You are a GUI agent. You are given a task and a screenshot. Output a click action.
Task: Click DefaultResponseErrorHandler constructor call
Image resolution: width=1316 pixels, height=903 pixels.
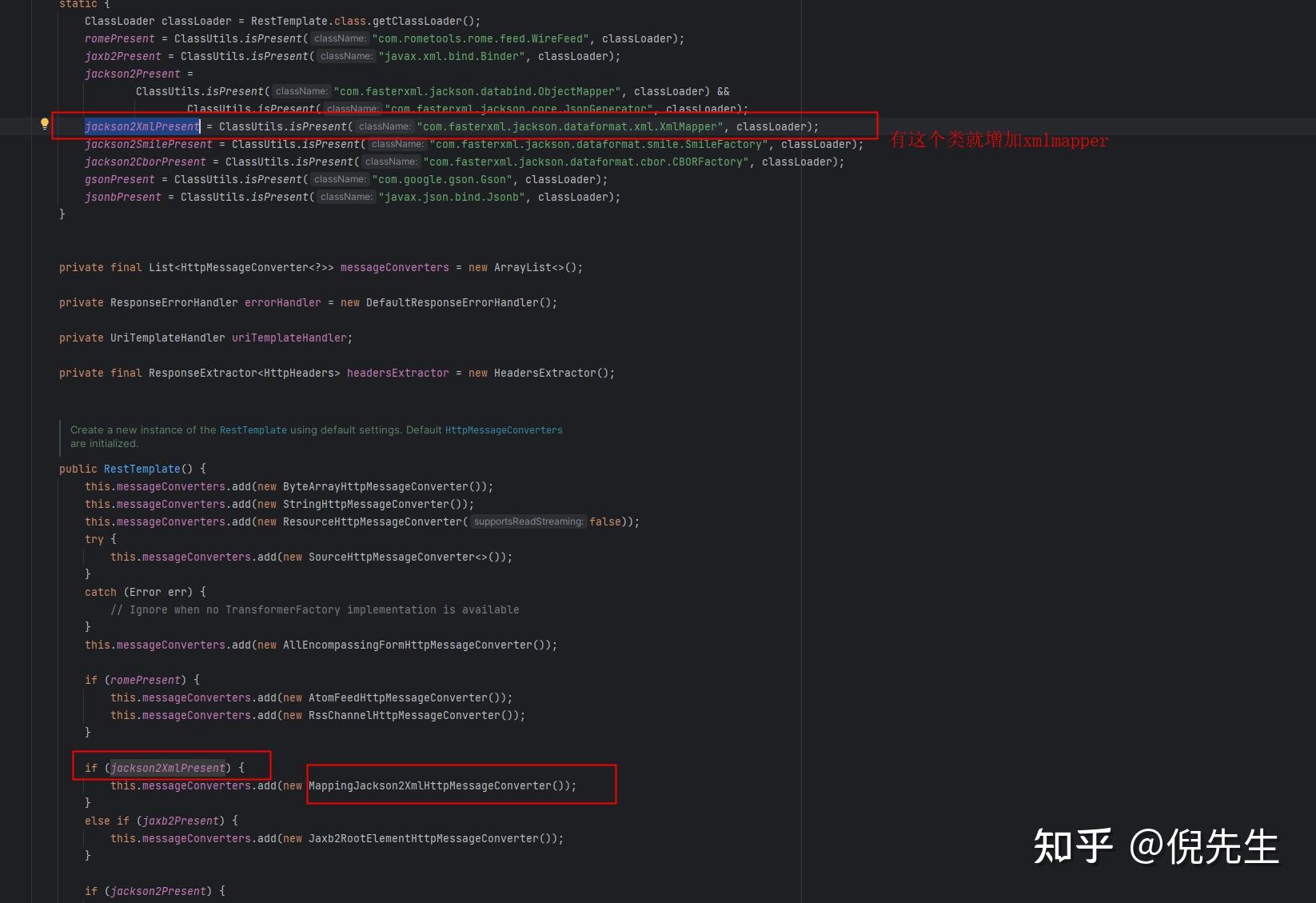click(458, 302)
